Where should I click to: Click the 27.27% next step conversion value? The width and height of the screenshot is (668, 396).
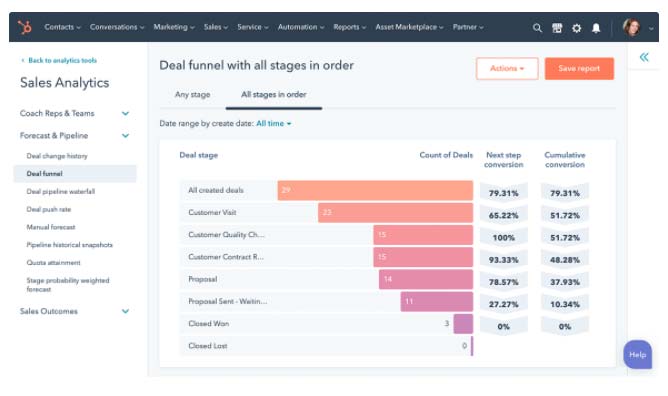tap(504, 304)
